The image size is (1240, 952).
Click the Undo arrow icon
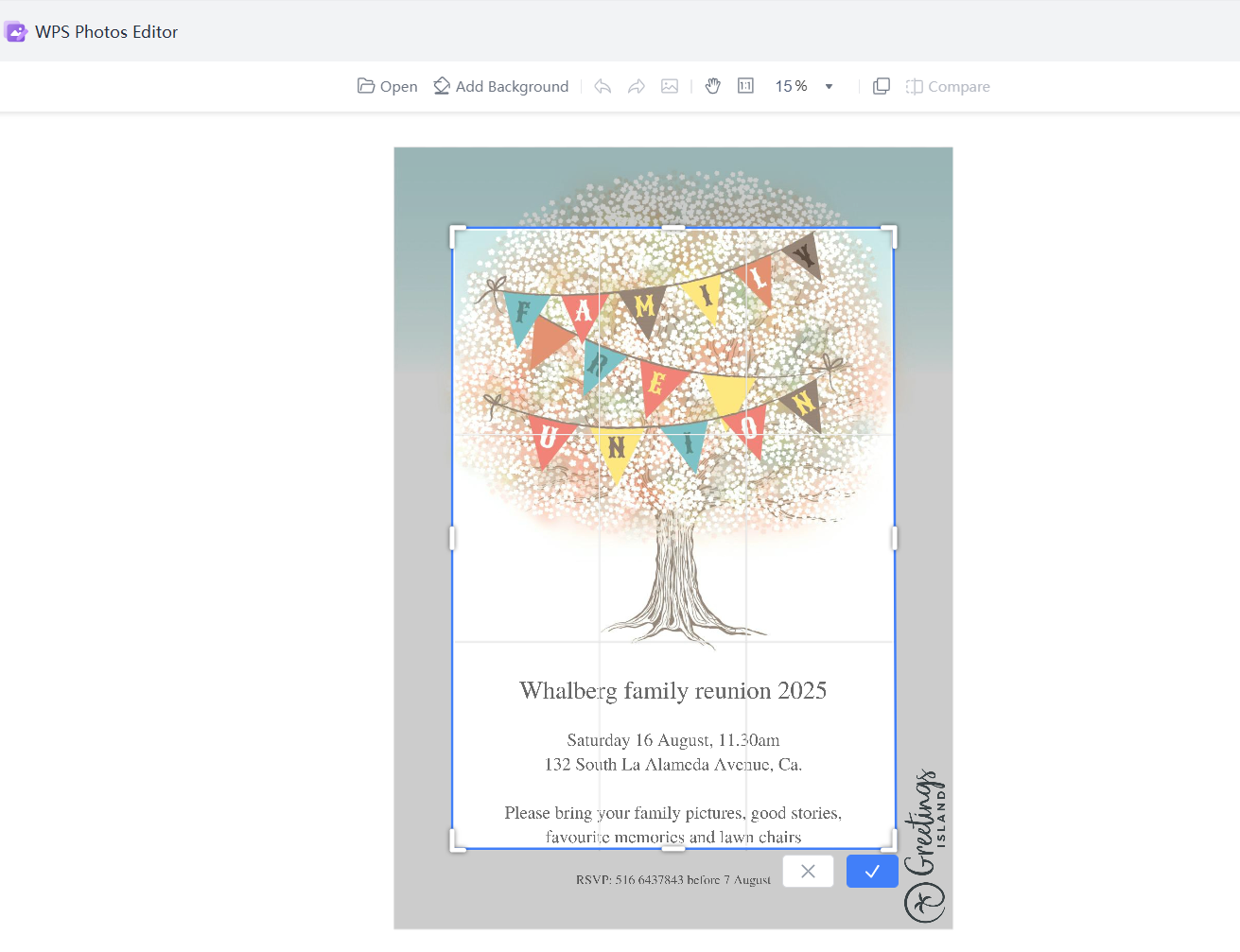click(603, 85)
